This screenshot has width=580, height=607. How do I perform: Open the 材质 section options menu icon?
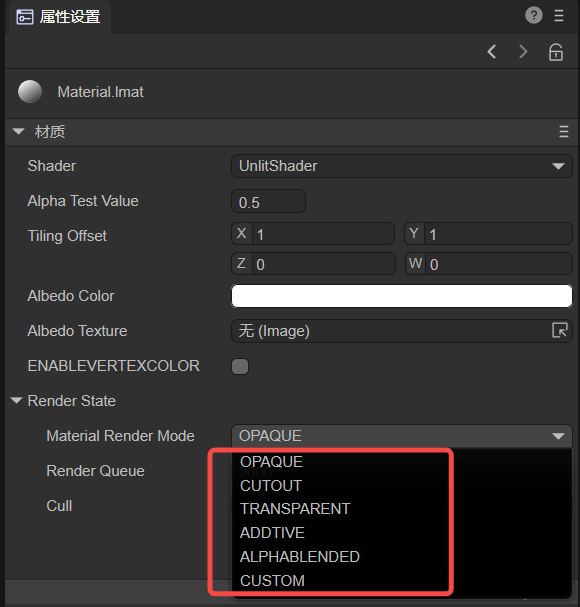tap(564, 132)
